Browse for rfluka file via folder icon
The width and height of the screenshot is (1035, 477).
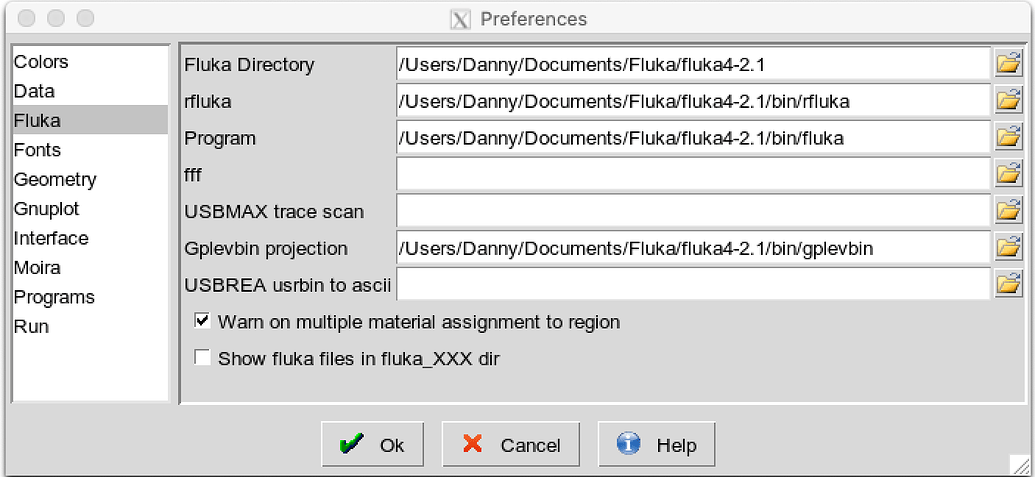coord(1007,101)
